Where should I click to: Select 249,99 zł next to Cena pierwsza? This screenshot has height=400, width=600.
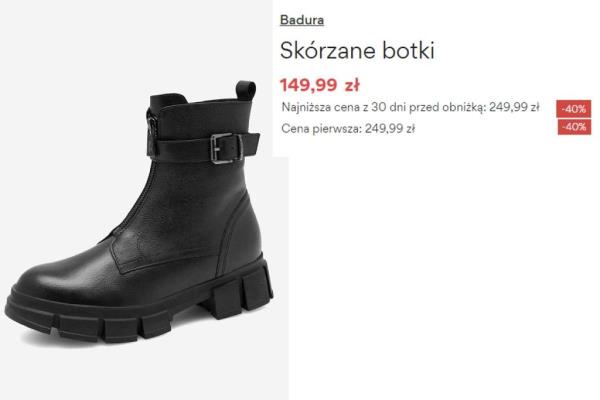(390, 129)
